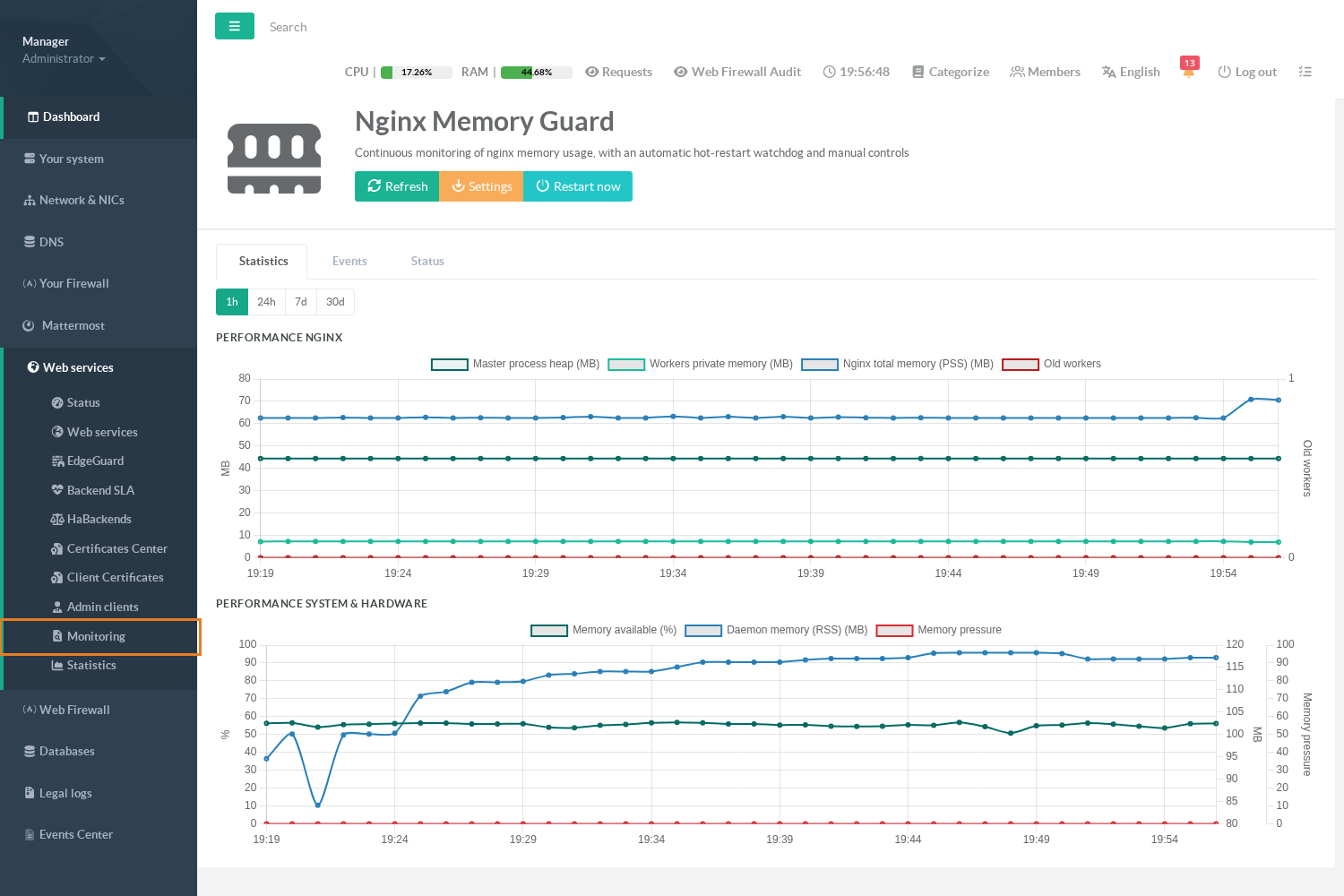The width and height of the screenshot is (1344, 896).
Task: Collapse the Web services sidebar section
Action: 99,367
